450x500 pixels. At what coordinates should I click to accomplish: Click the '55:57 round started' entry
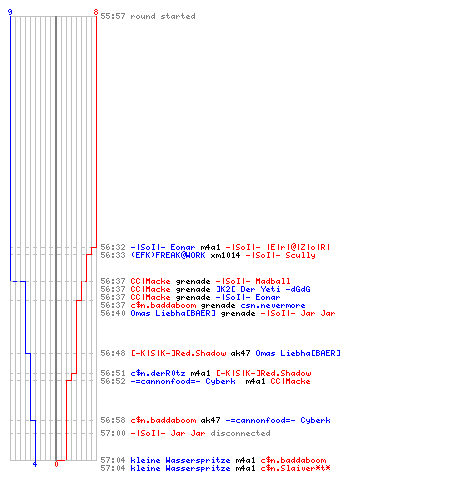tap(148, 16)
